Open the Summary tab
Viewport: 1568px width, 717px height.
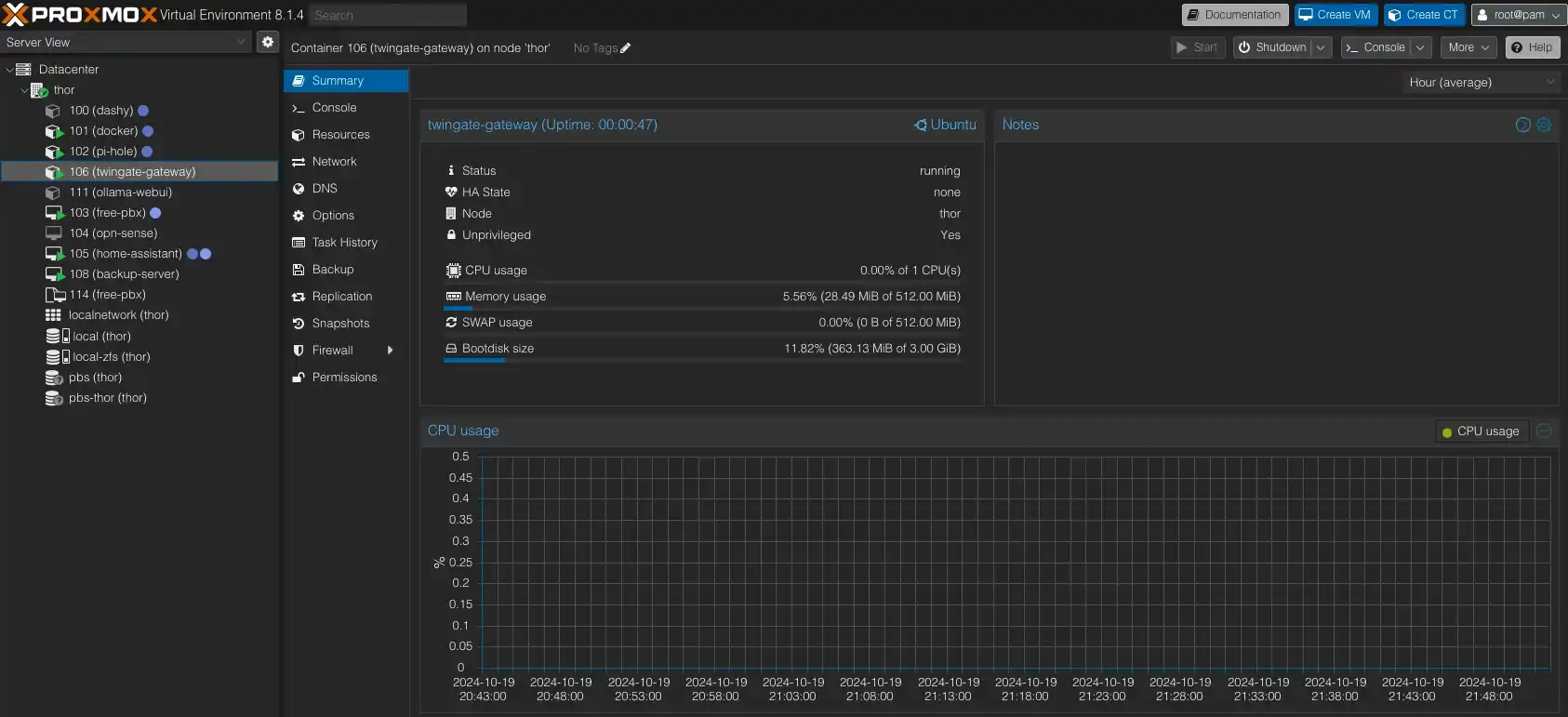tap(346, 81)
